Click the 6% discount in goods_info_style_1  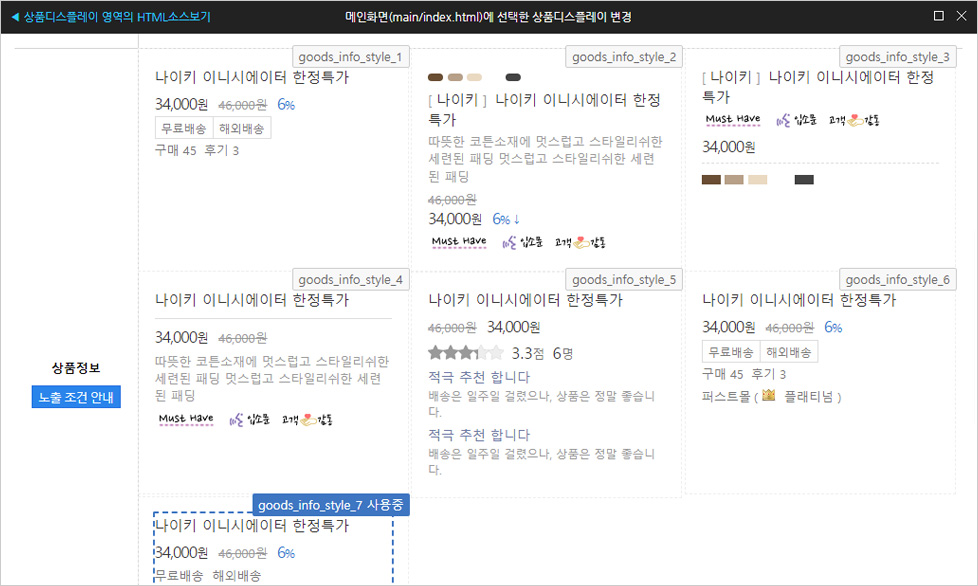(286, 105)
